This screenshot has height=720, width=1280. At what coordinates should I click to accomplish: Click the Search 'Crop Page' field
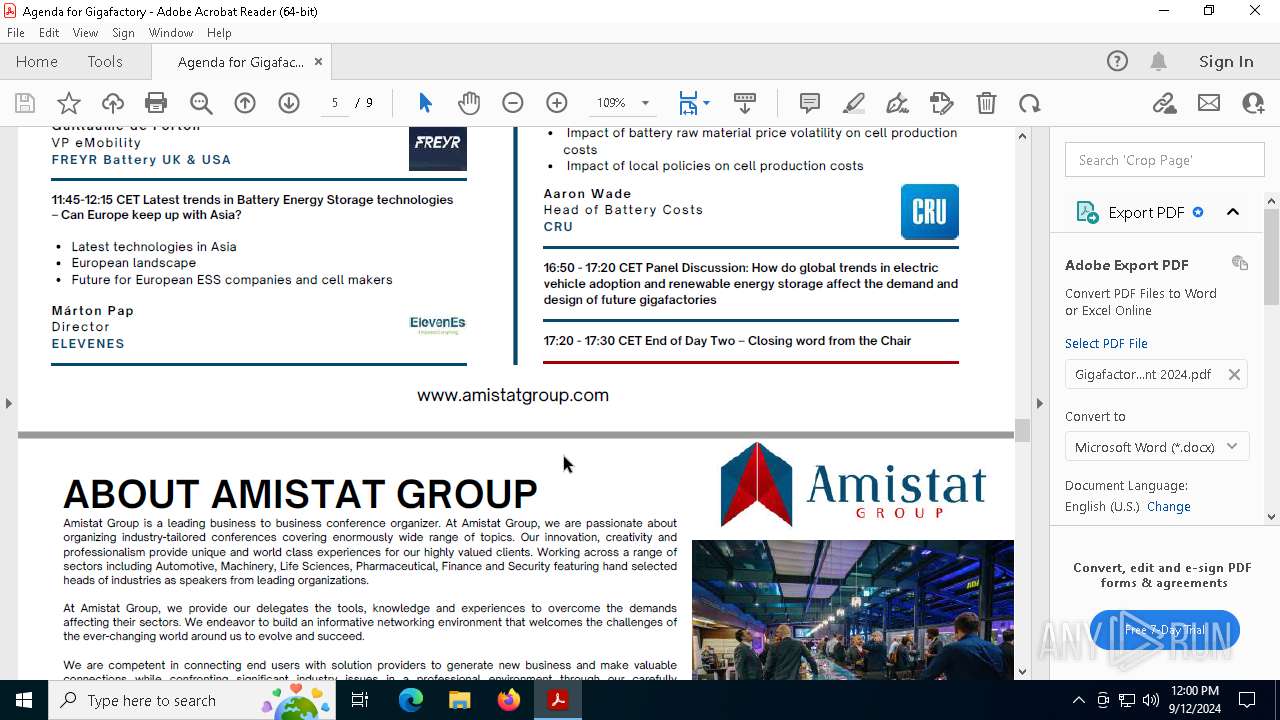click(x=1165, y=160)
